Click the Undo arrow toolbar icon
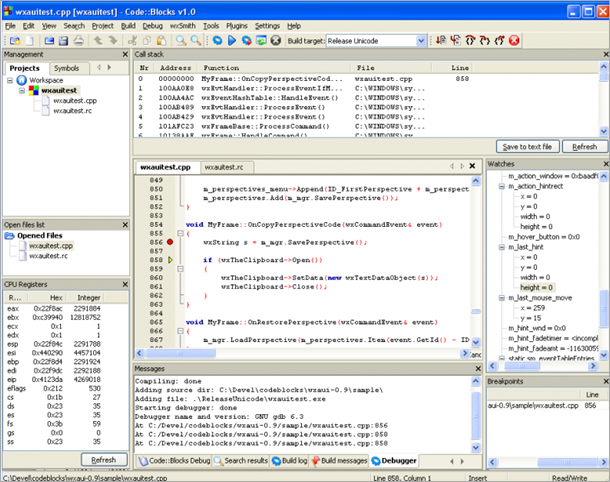The height and width of the screenshot is (482, 610). coord(98,41)
